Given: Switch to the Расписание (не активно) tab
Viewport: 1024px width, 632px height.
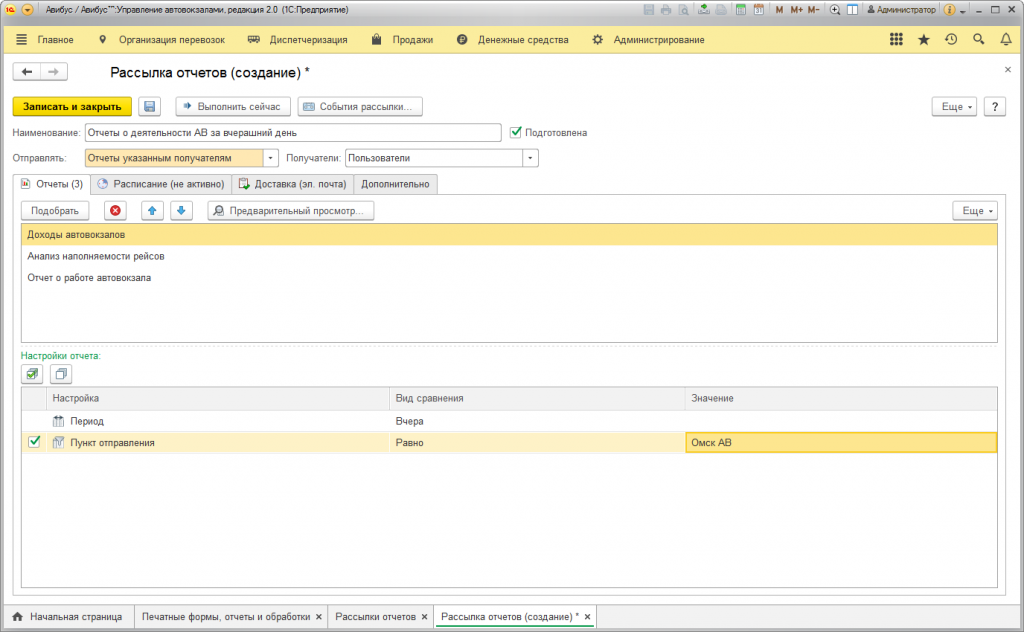Looking at the screenshot, I should click(161, 184).
